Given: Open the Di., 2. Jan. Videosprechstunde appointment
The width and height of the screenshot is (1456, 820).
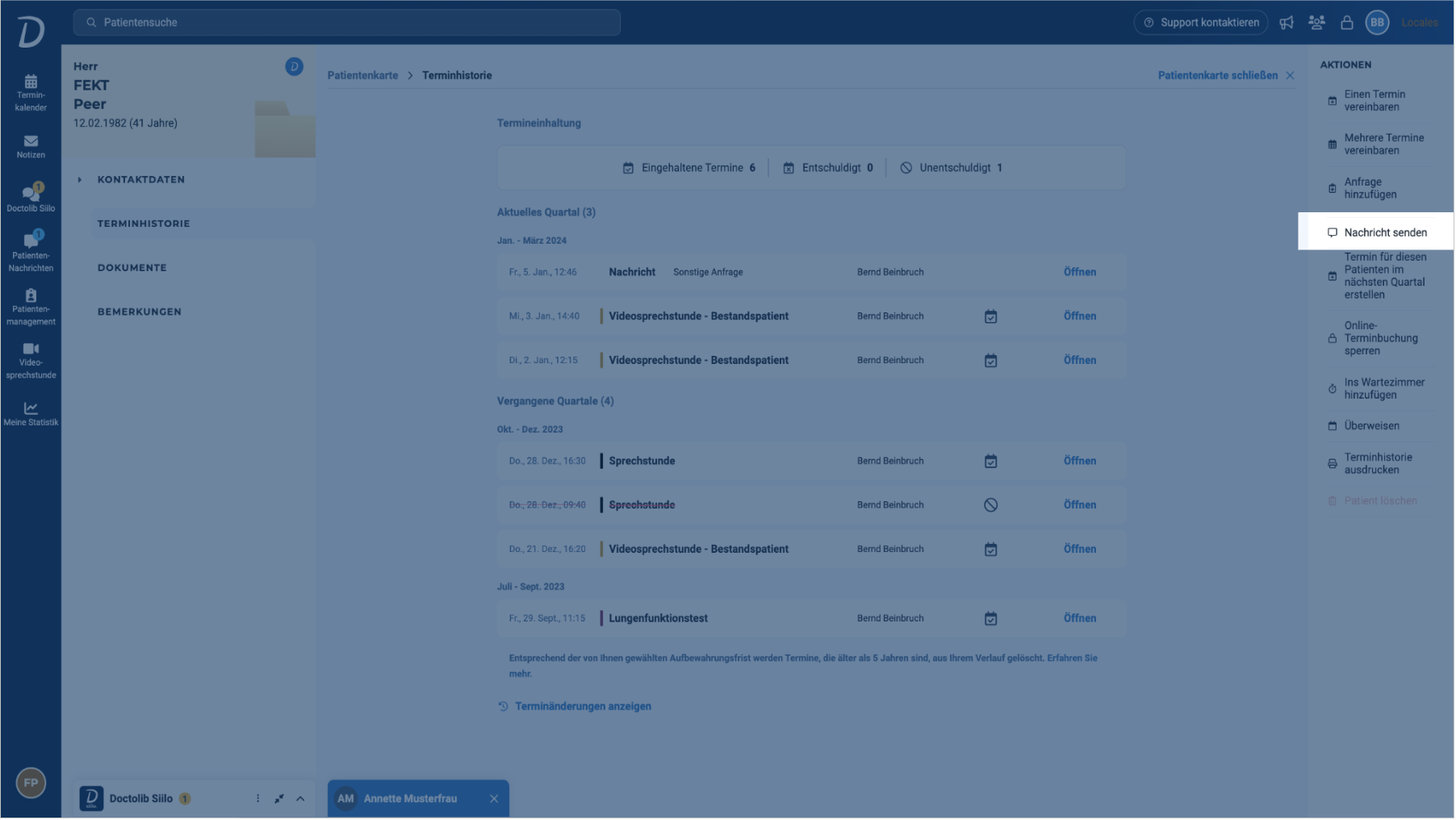Looking at the screenshot, I should pos(1081,361).
